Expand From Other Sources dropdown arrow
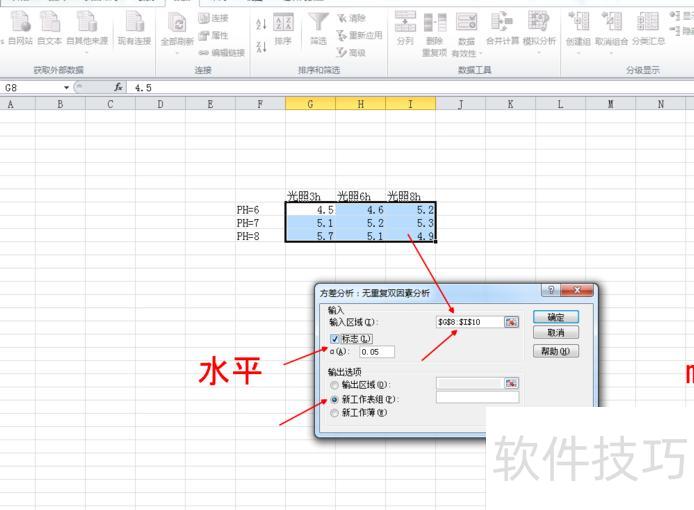Screen dimensions: 694x510 click(87, 52)
